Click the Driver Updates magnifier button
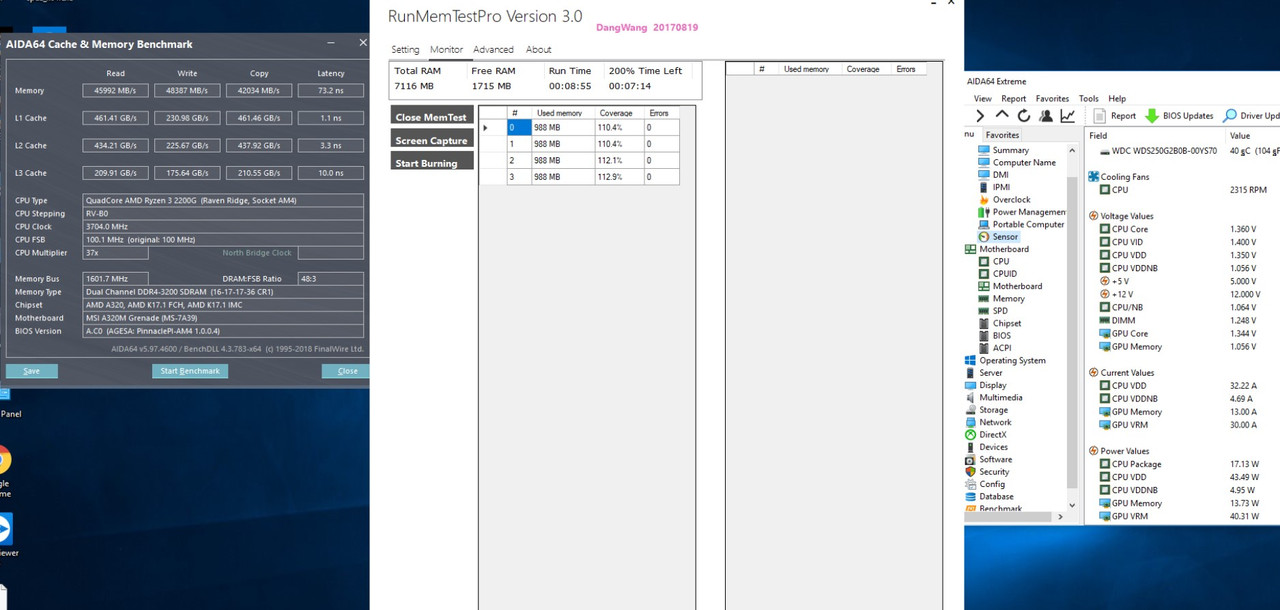 click(x=1251, y=116)
